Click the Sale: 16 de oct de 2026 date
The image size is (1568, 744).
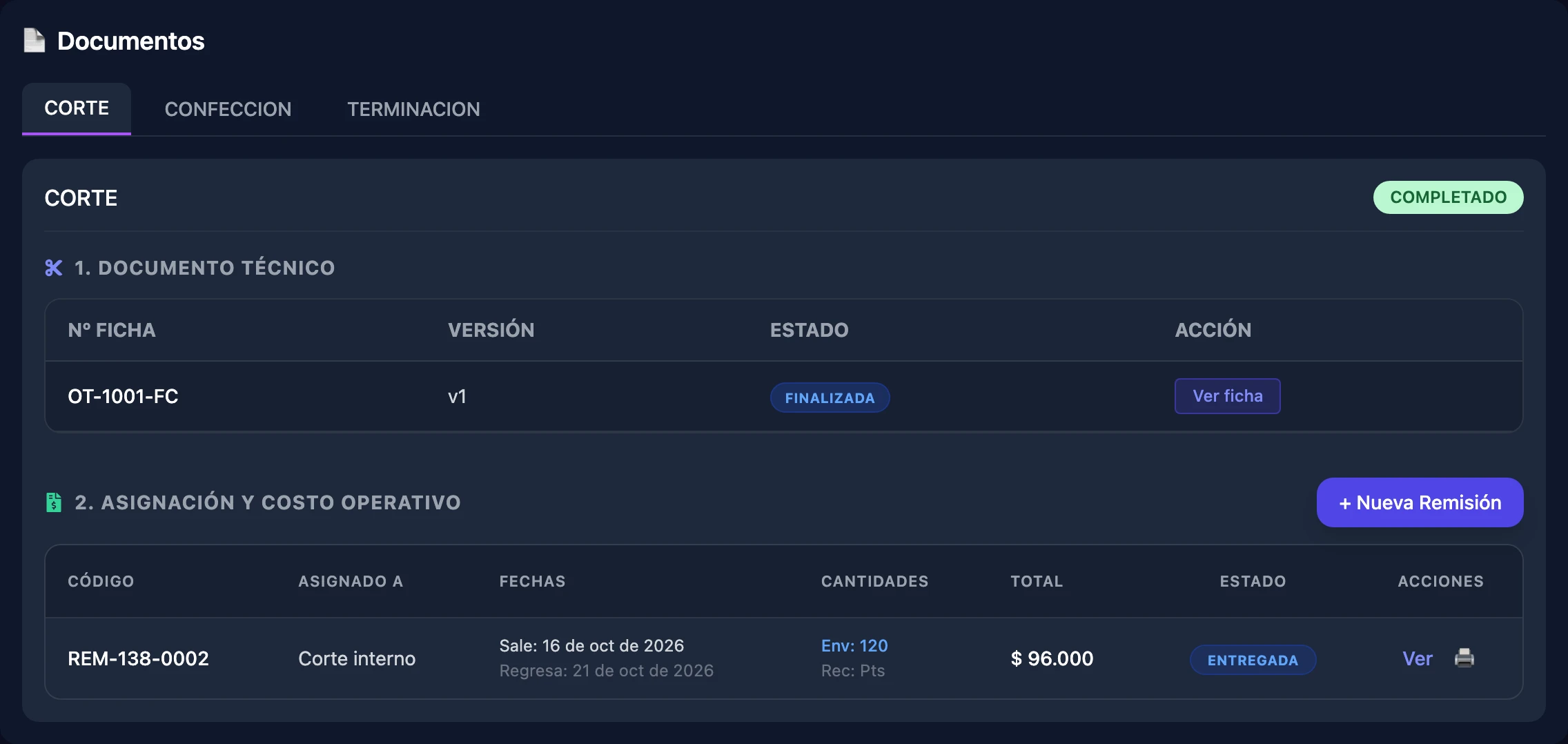click(x=591, y=645)
